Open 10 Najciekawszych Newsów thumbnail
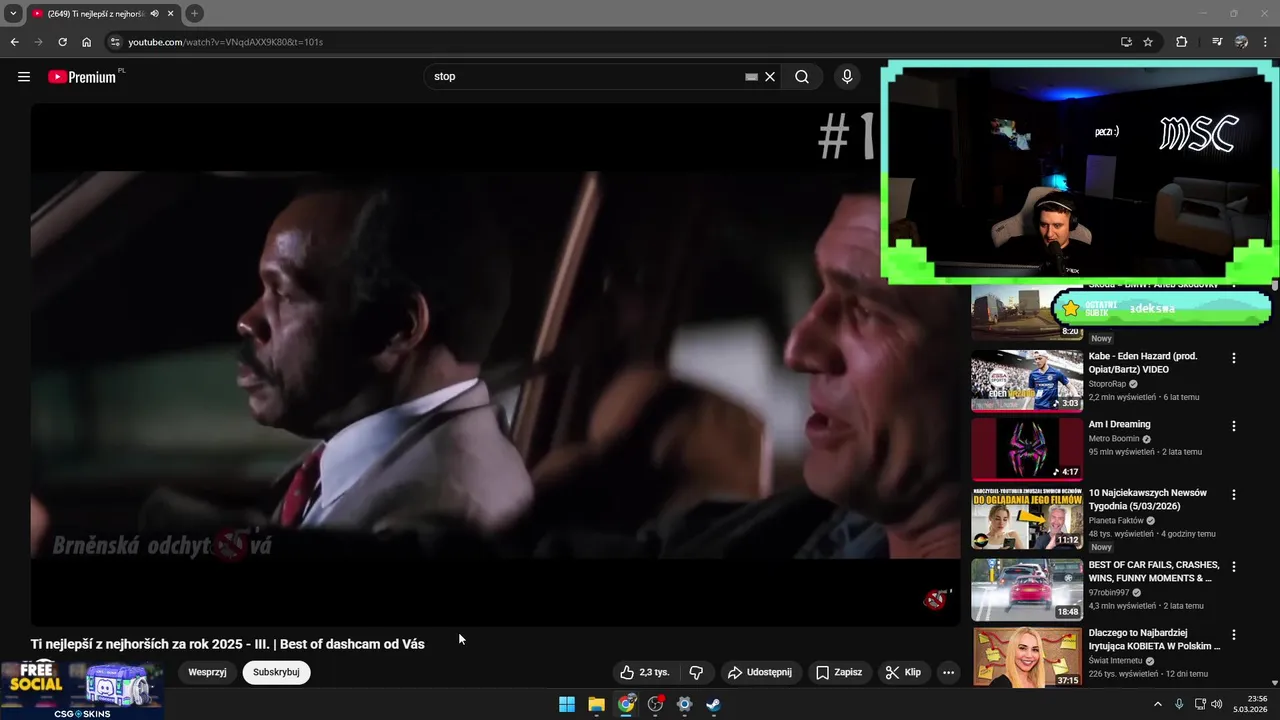 tap(1027, 517)
